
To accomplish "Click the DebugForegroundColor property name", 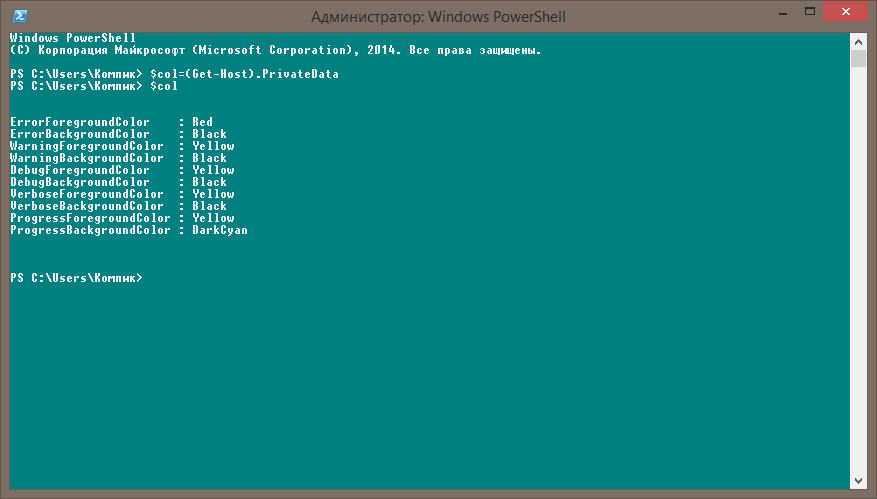I will click(x=80, y=170).
